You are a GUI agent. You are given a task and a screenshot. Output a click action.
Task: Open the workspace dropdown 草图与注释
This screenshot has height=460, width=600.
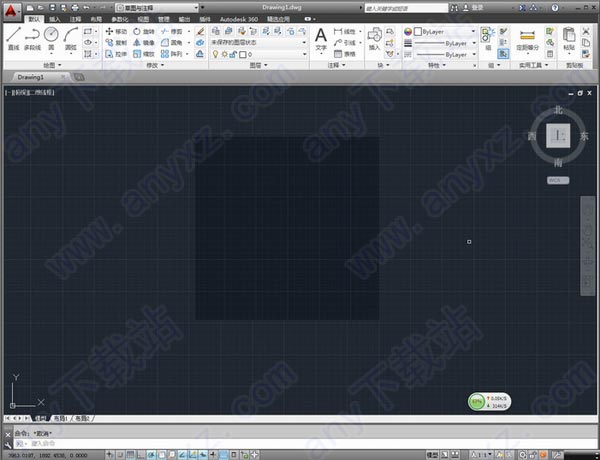click(157, 8)
